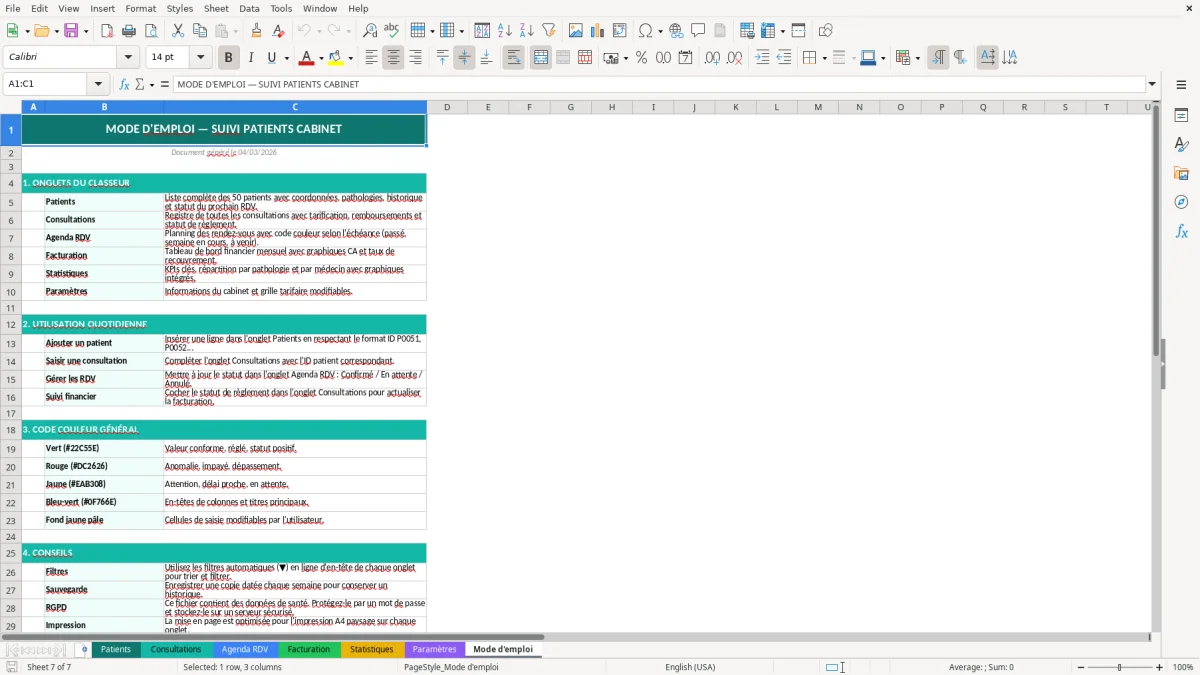Viewport: 1200px width, 675px height.
Task: Export directly as PDF icon
Action: 106,31
